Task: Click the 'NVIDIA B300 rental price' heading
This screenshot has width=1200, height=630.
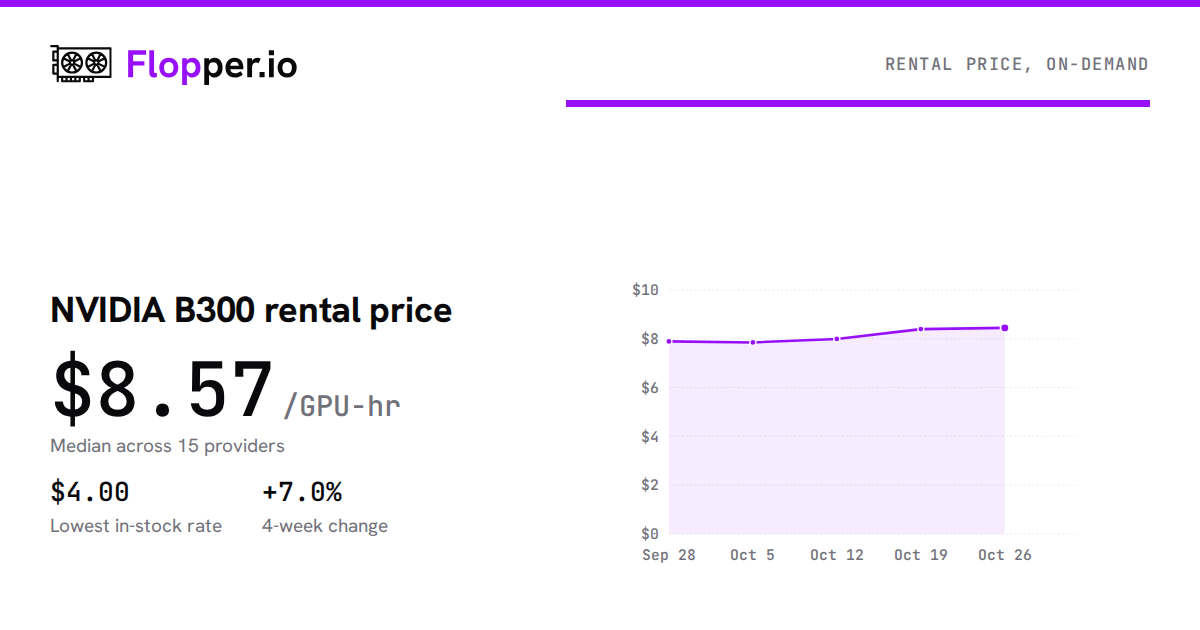Action: tap(251, 310)
